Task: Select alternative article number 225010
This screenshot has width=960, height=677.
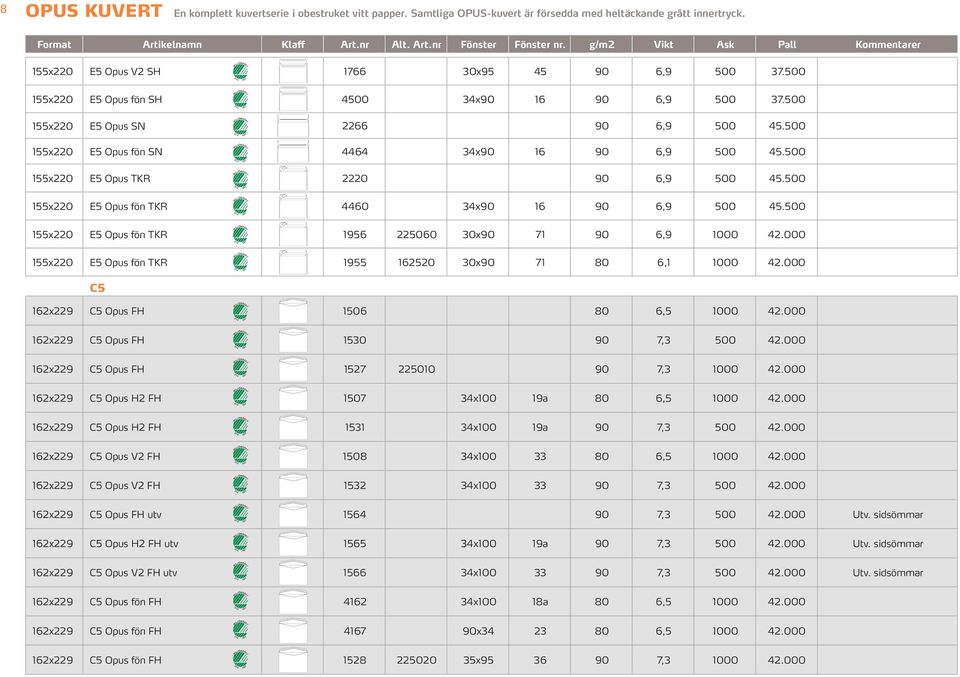Action: click(416, 369)
